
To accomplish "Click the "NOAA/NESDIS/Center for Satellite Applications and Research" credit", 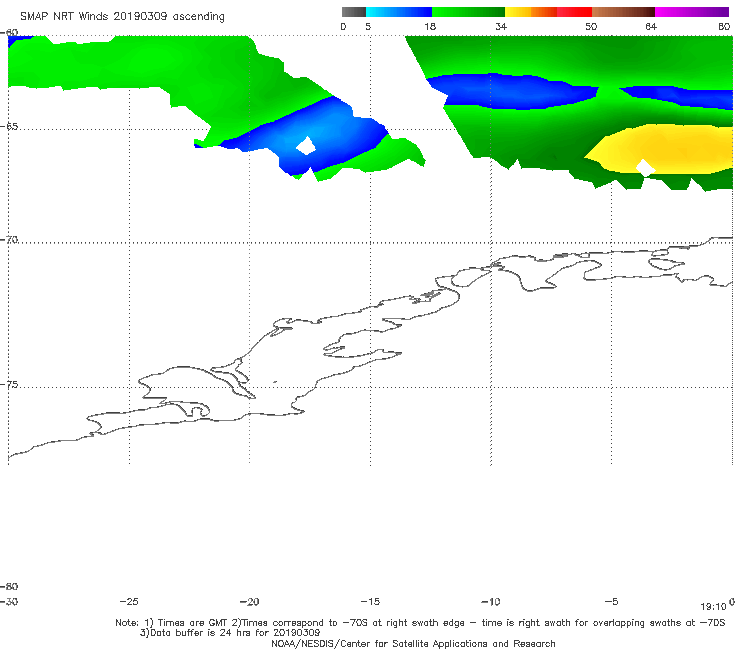I will [x=413, y=643].
